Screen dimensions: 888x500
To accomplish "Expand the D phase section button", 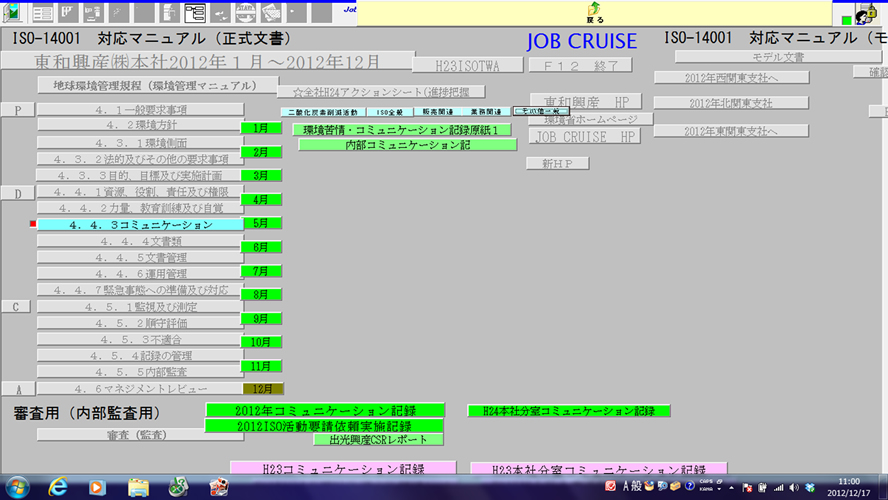I will (x=18, y=192).
